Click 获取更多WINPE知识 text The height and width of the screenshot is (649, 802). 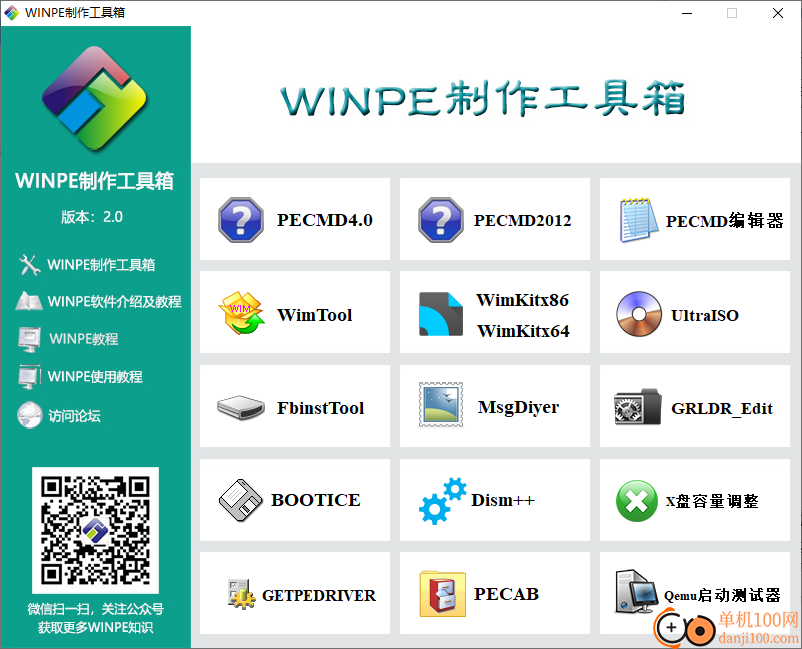[96, 628]
